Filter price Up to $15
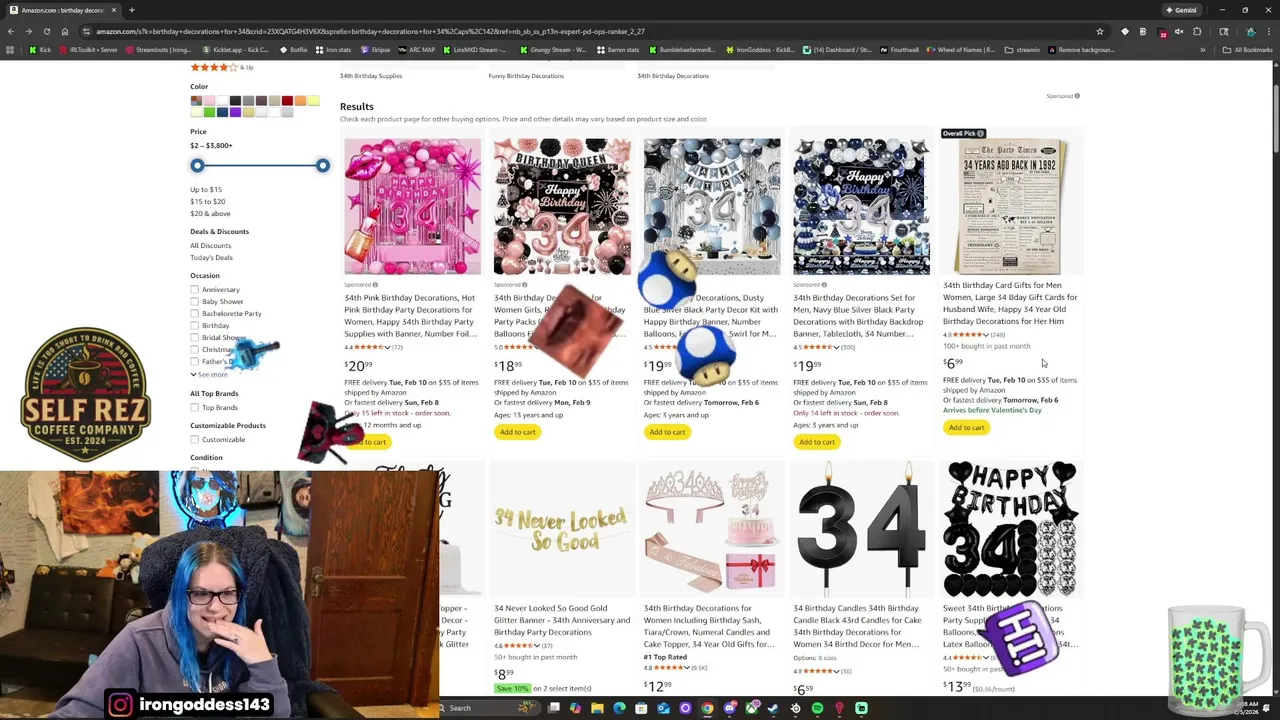This screenshot has width=1280, height=720. [206, 189]
